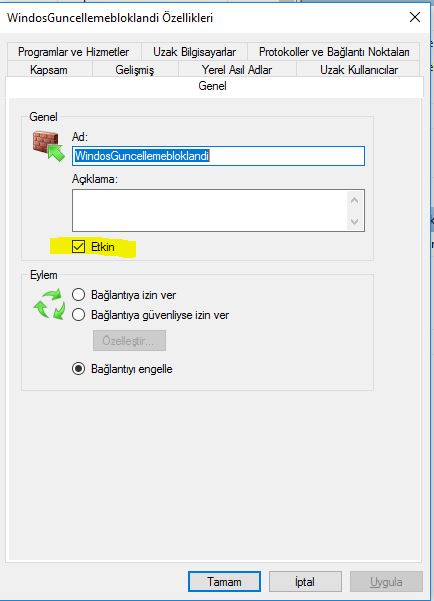The height and width of the screenshot is (601, 434).
Task: Click the description scrollbar down arrow
Action: click(x=355, y=221)
